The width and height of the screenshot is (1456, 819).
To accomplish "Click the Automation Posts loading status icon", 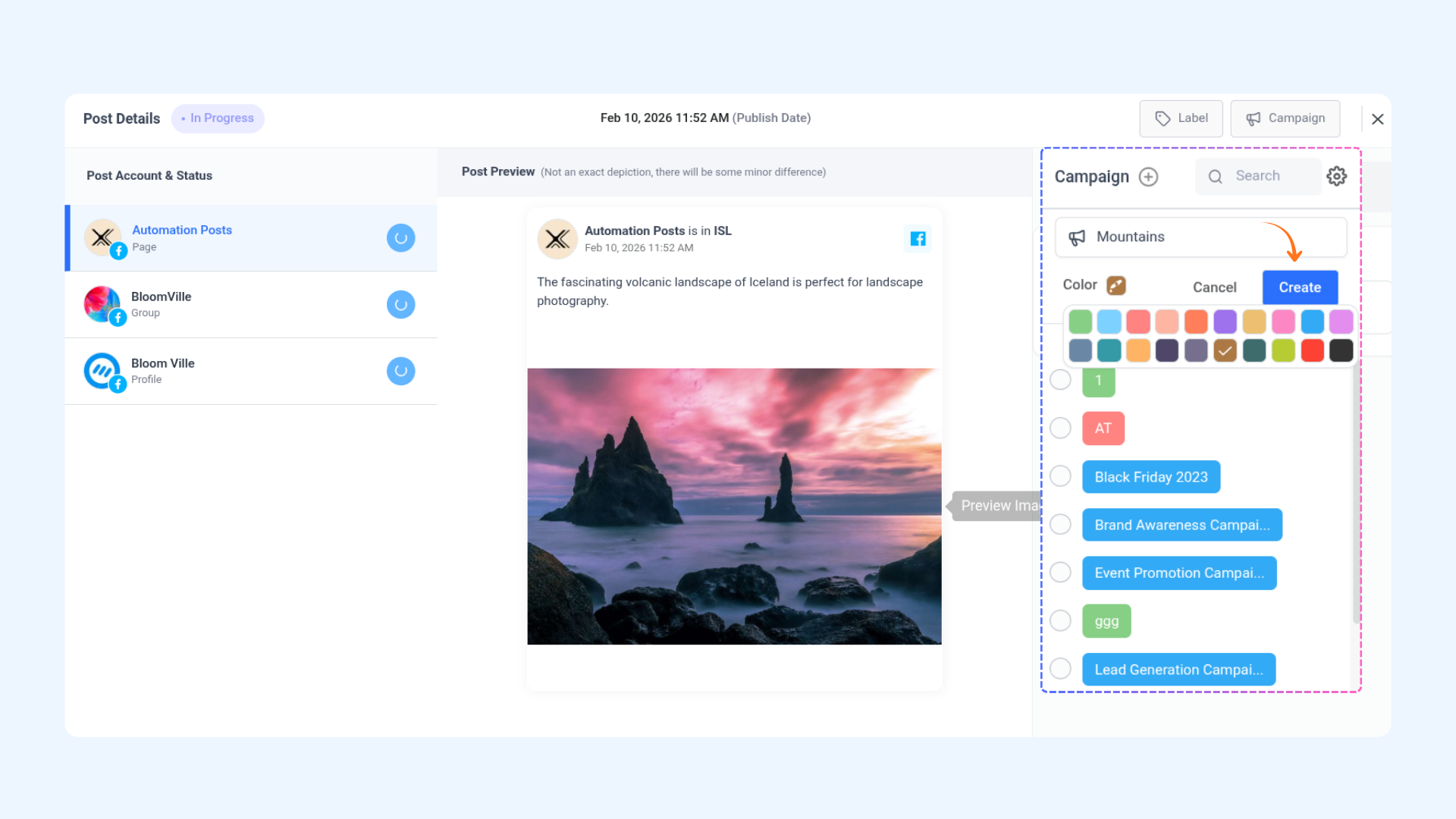I will point(400,238).
